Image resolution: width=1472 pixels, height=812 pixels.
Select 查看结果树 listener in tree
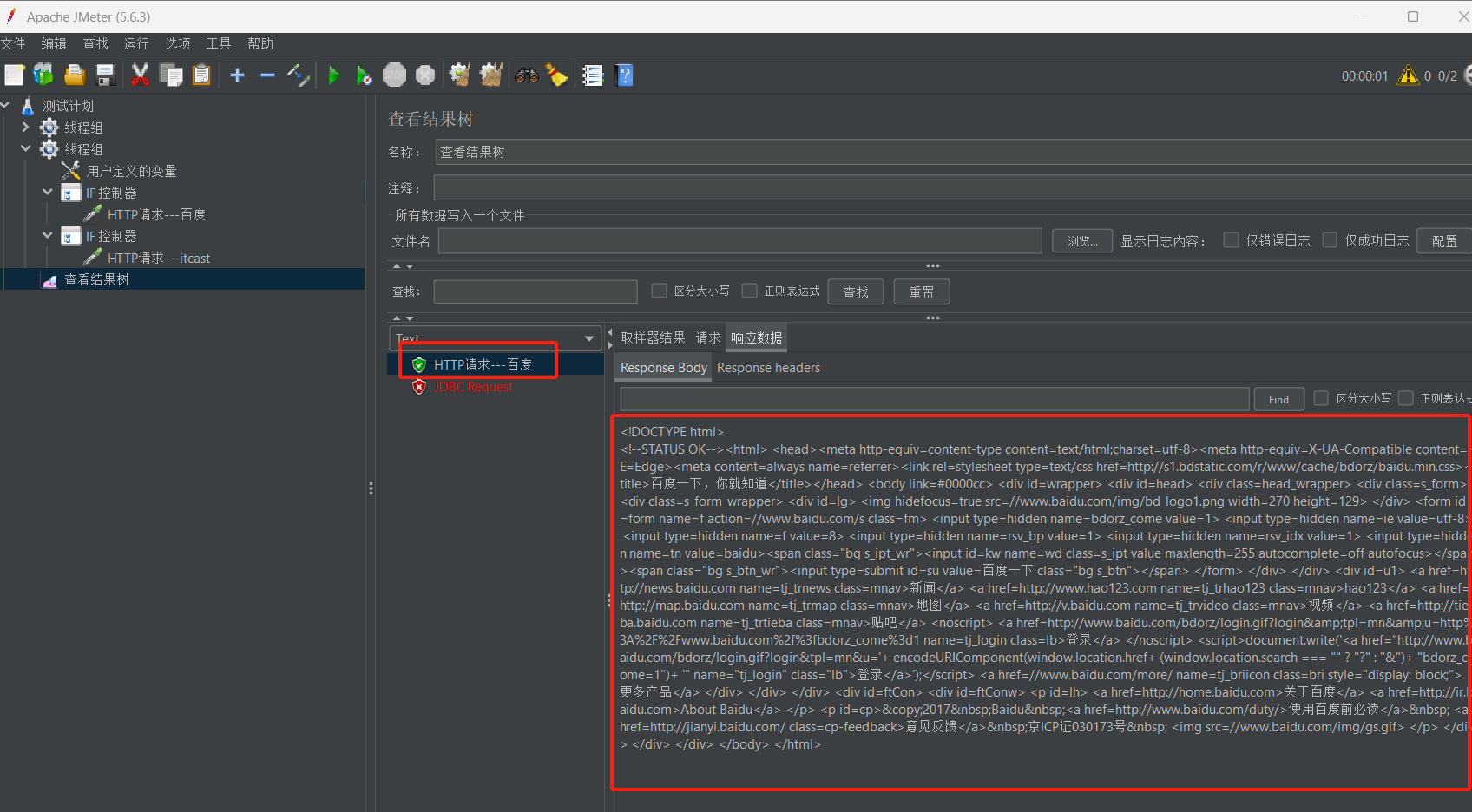point(96,279)
